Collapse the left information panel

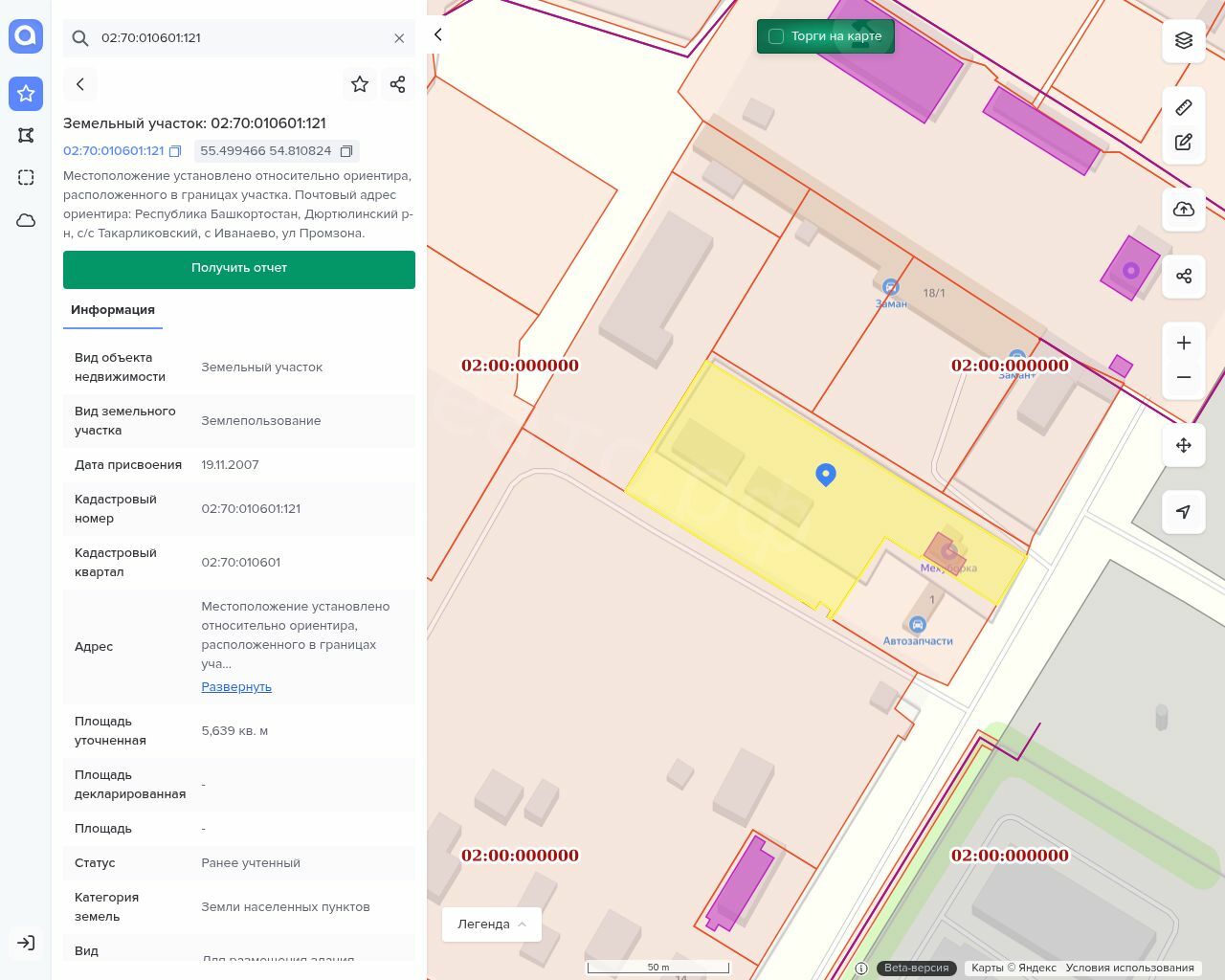point(438,34)
